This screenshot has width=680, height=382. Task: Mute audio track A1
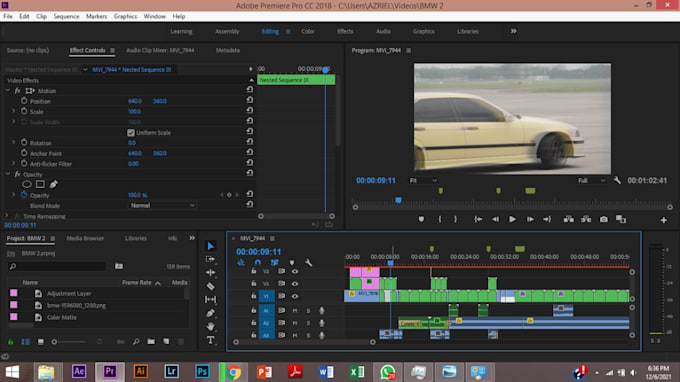(295, 310)
